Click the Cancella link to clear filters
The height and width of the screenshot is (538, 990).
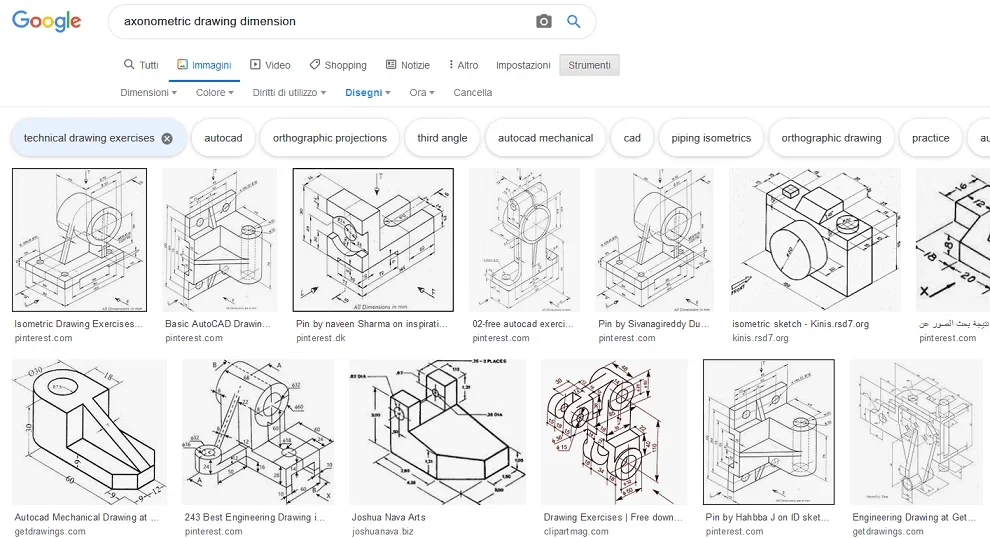[x=472, y=92]
